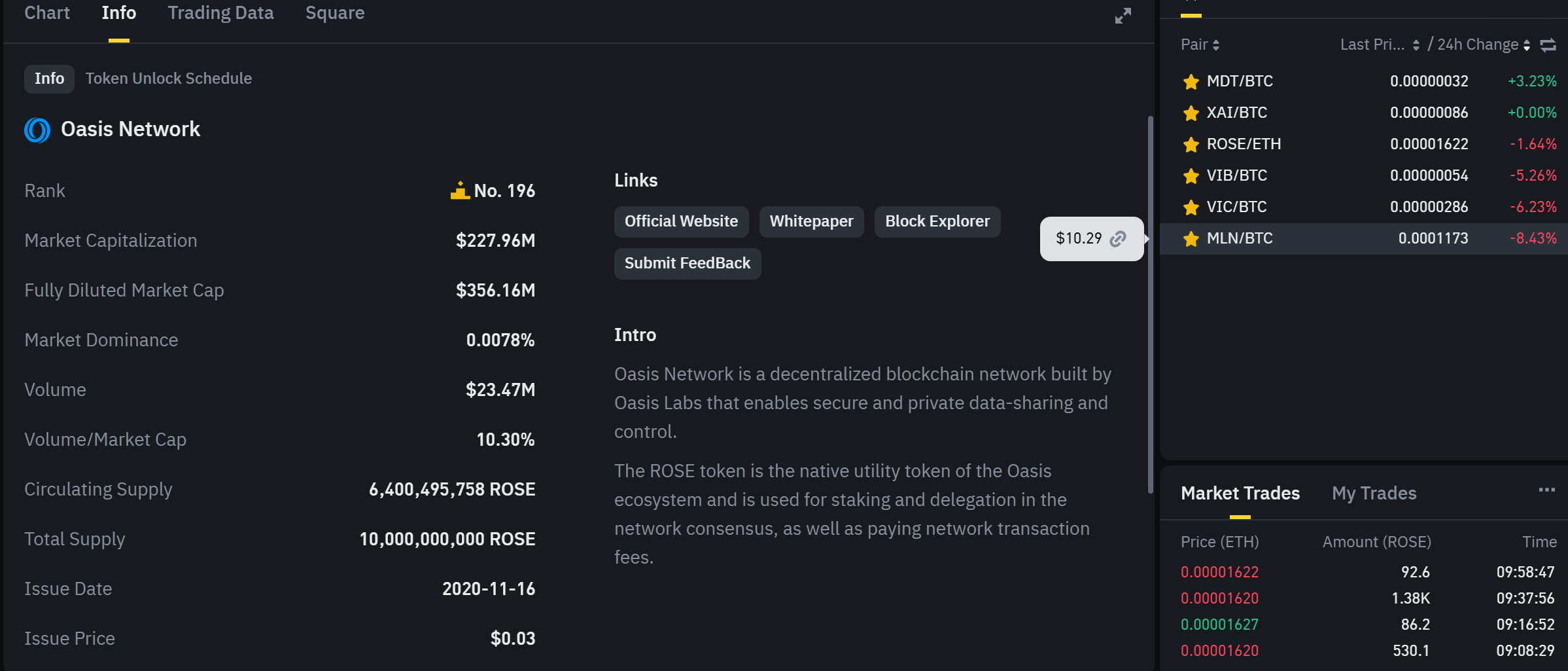1568x671 pixels.
Task: Sort the list by Pair
Action: pos(1200,45)
